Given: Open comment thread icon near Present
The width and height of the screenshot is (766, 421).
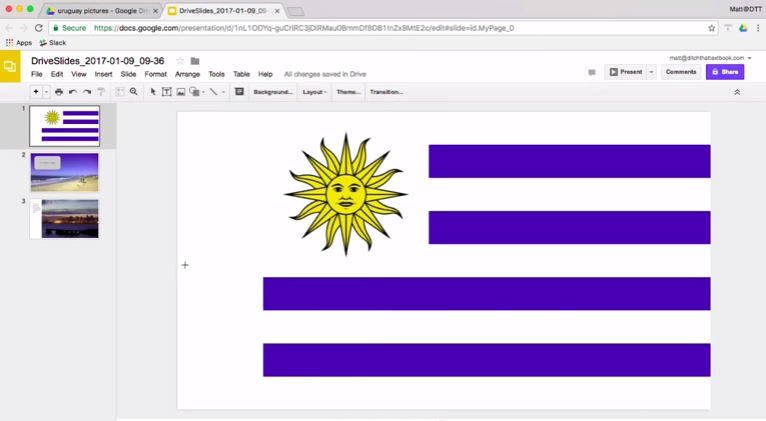Looking at the screenshot, I should [x=592, y=72].
